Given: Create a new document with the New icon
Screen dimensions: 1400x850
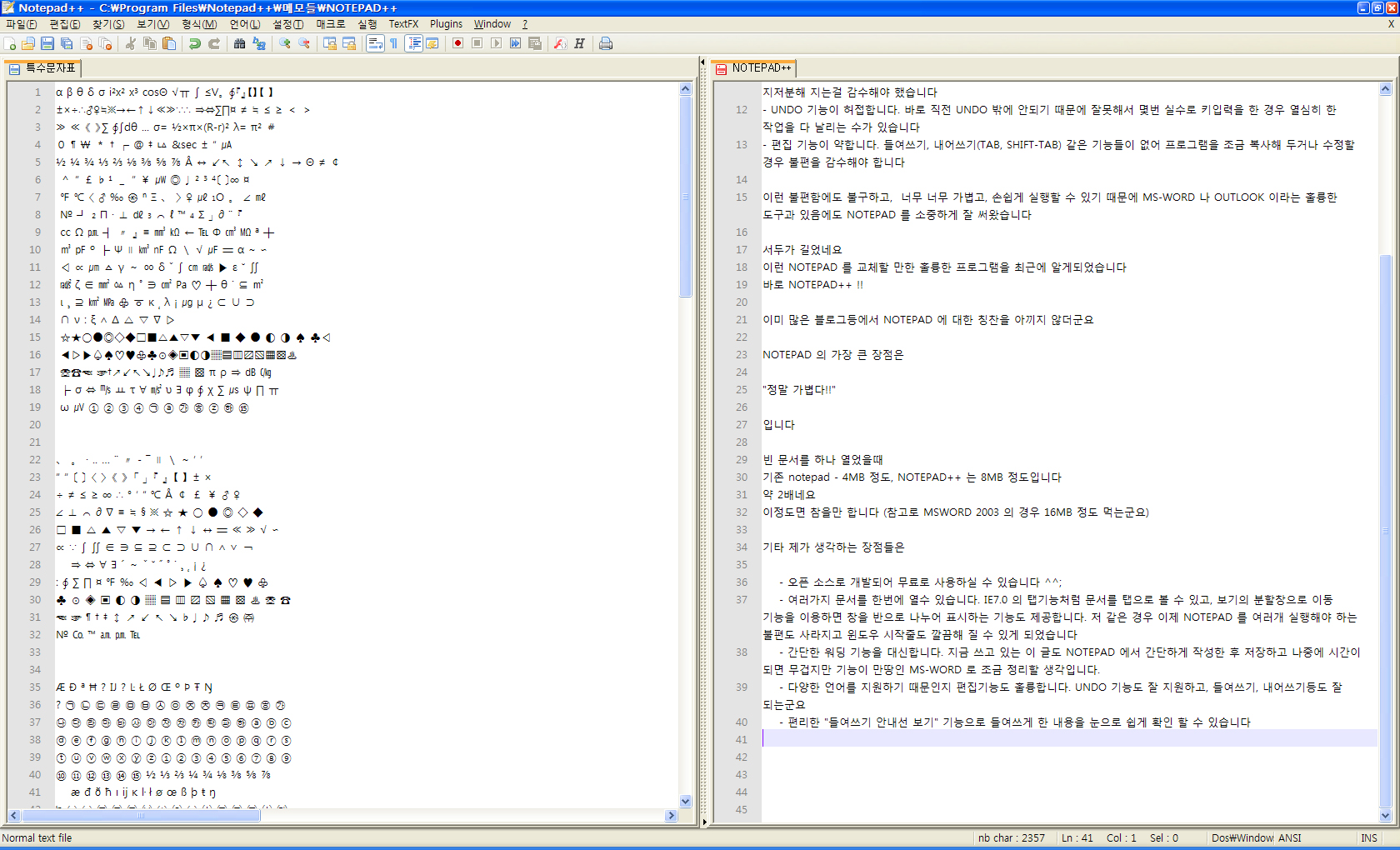Looking at the screenshot, I should pyautogui.click(x=10, y=43).
